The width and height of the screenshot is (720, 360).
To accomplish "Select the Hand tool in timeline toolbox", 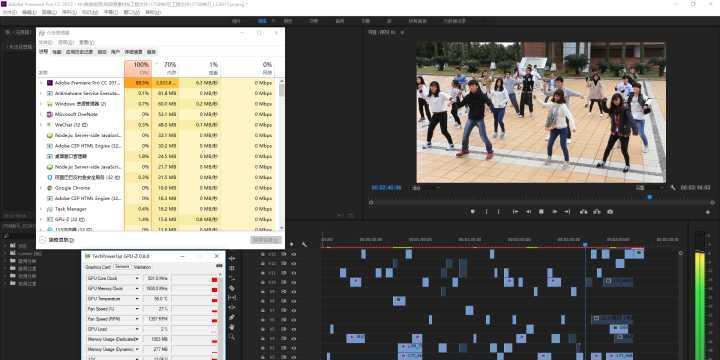I will 232,327.
